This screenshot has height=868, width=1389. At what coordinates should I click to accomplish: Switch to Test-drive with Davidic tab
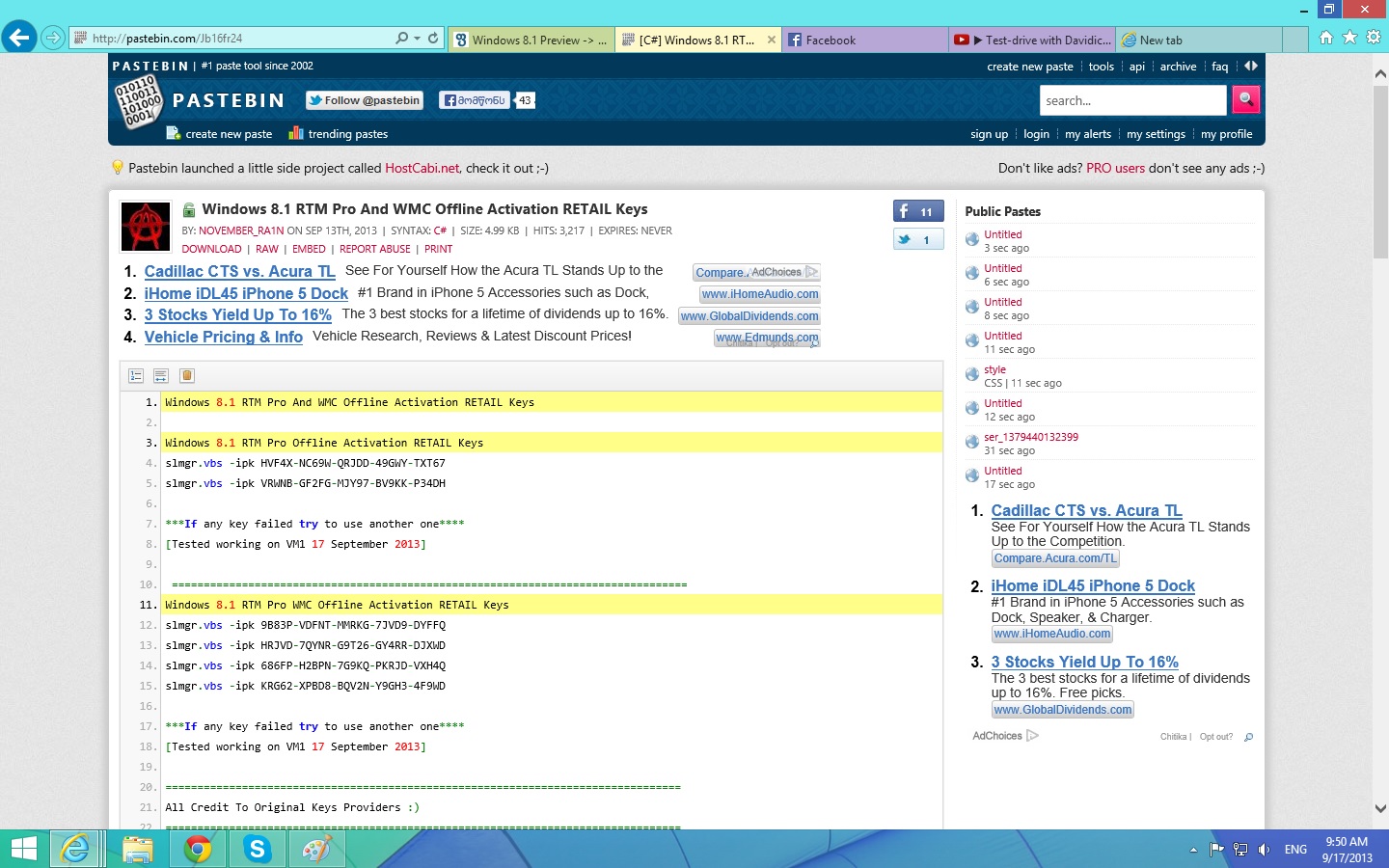coord(1032,40)
